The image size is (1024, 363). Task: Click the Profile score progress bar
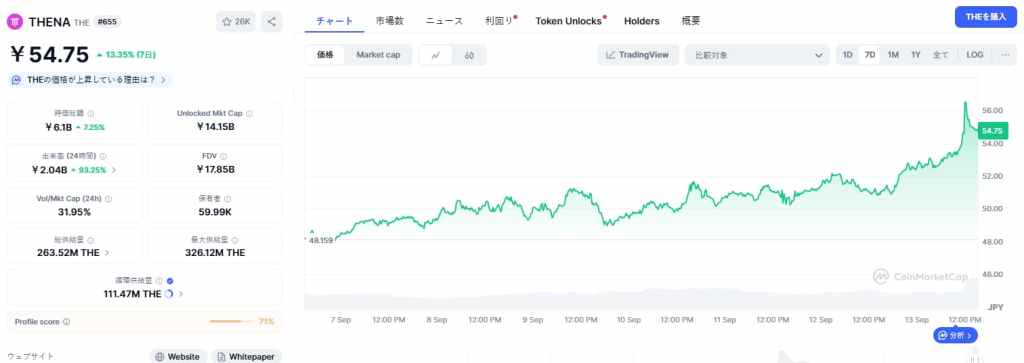232,321
